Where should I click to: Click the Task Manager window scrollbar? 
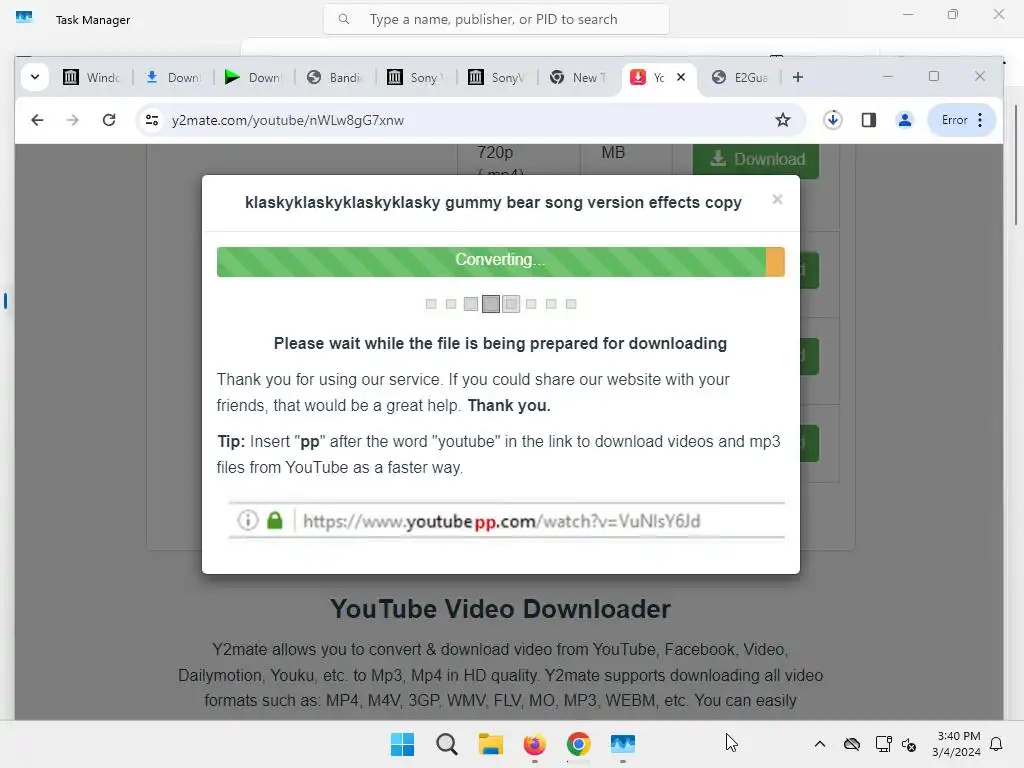pos(1016,165)
